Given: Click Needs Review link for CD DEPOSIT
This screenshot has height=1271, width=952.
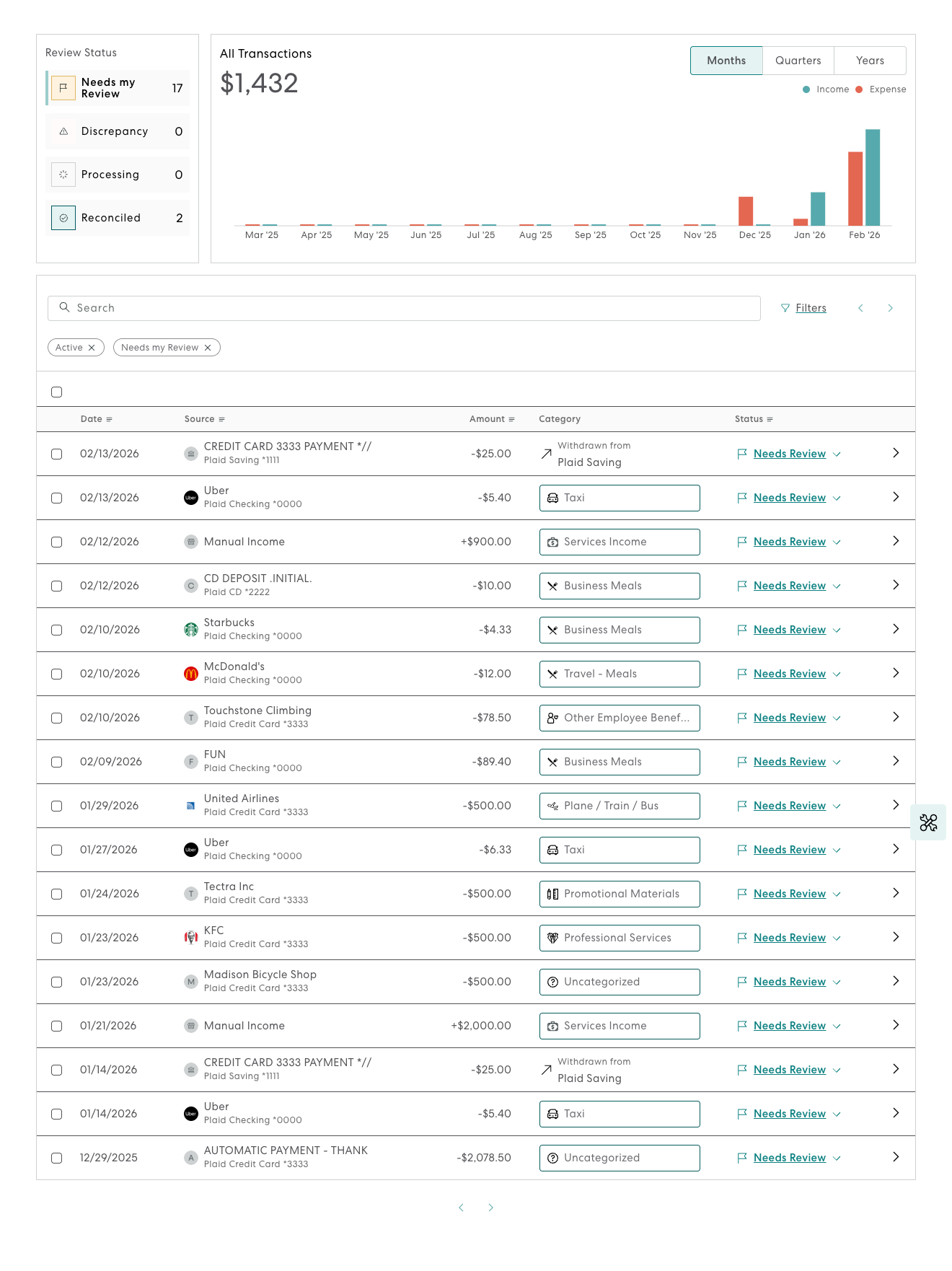Looking at the screenshot, I should point(790,586).
